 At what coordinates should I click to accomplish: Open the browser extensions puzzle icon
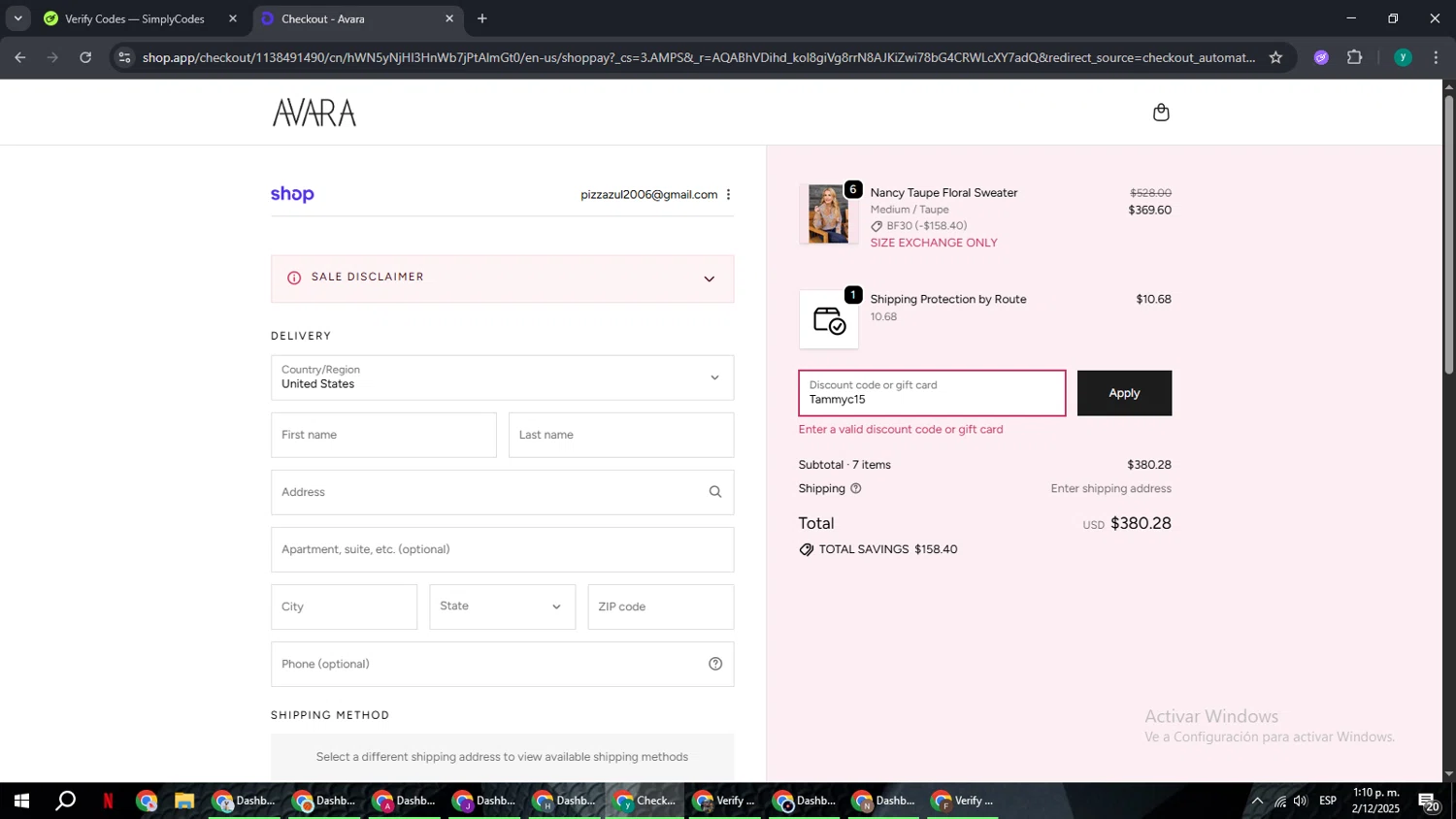[1355, 57]
